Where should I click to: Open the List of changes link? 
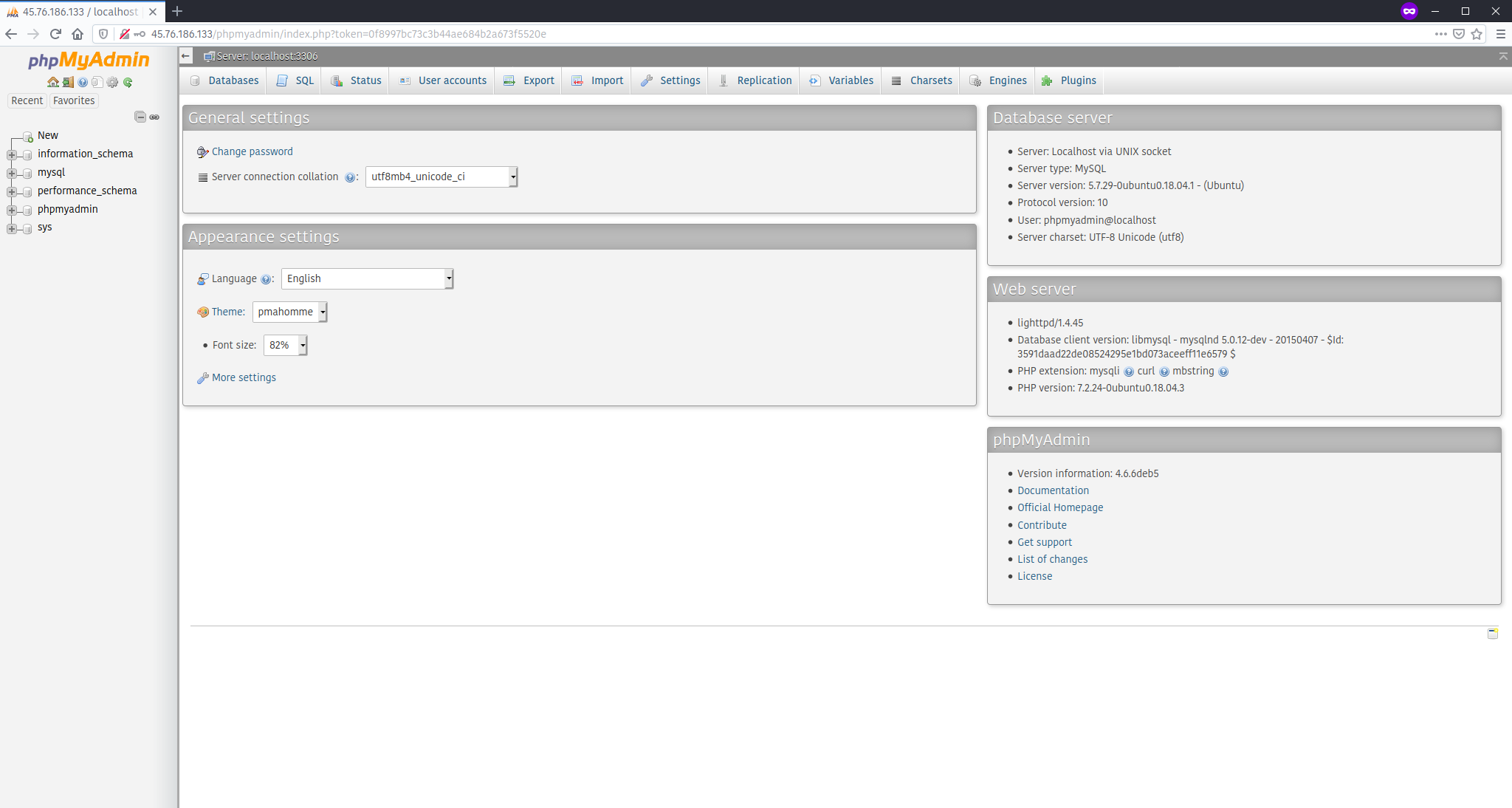pos(1052,559)
